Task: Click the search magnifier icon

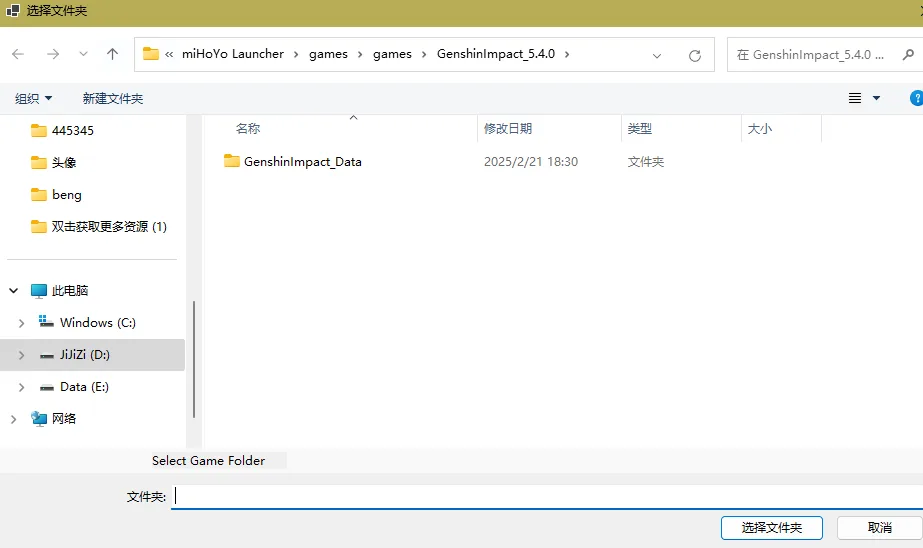Action: tap(908, 54)
